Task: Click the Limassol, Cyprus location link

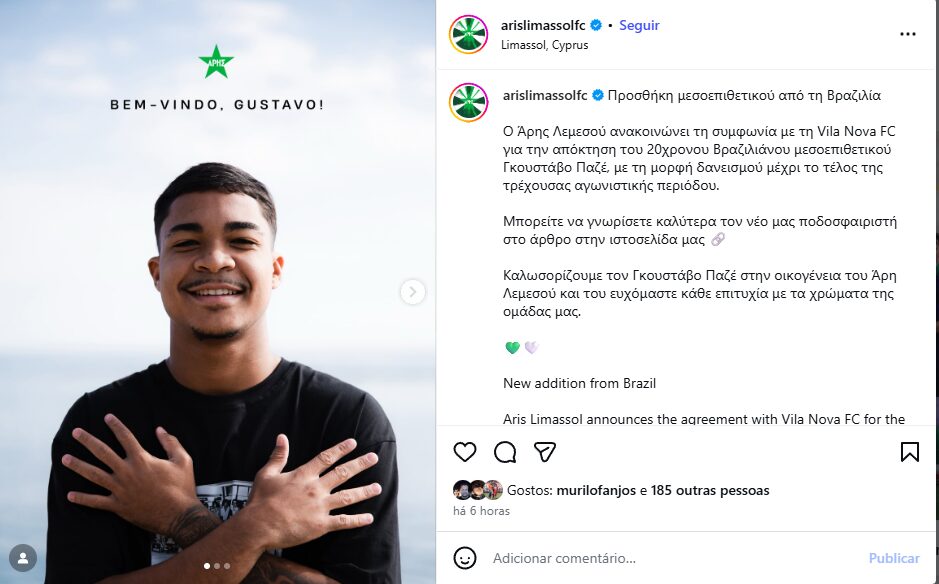Action: 545,45
